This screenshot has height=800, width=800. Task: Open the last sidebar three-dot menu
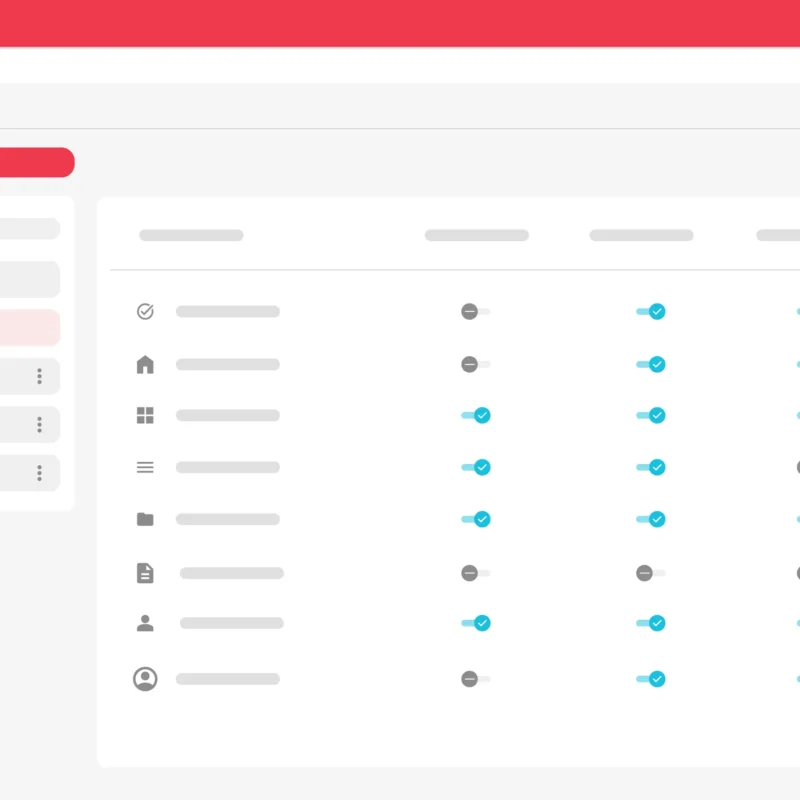tap(39, 473)
